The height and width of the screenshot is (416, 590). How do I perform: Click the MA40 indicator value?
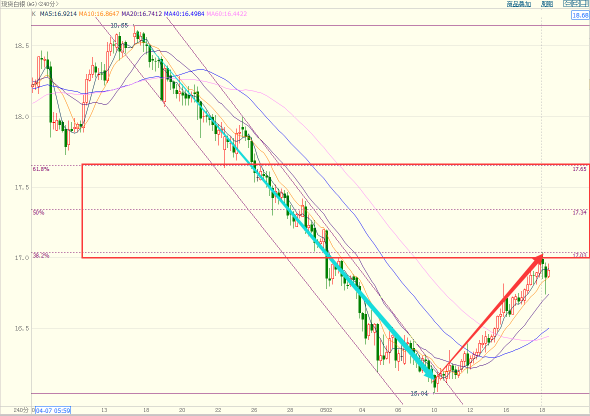pos(184,14)
